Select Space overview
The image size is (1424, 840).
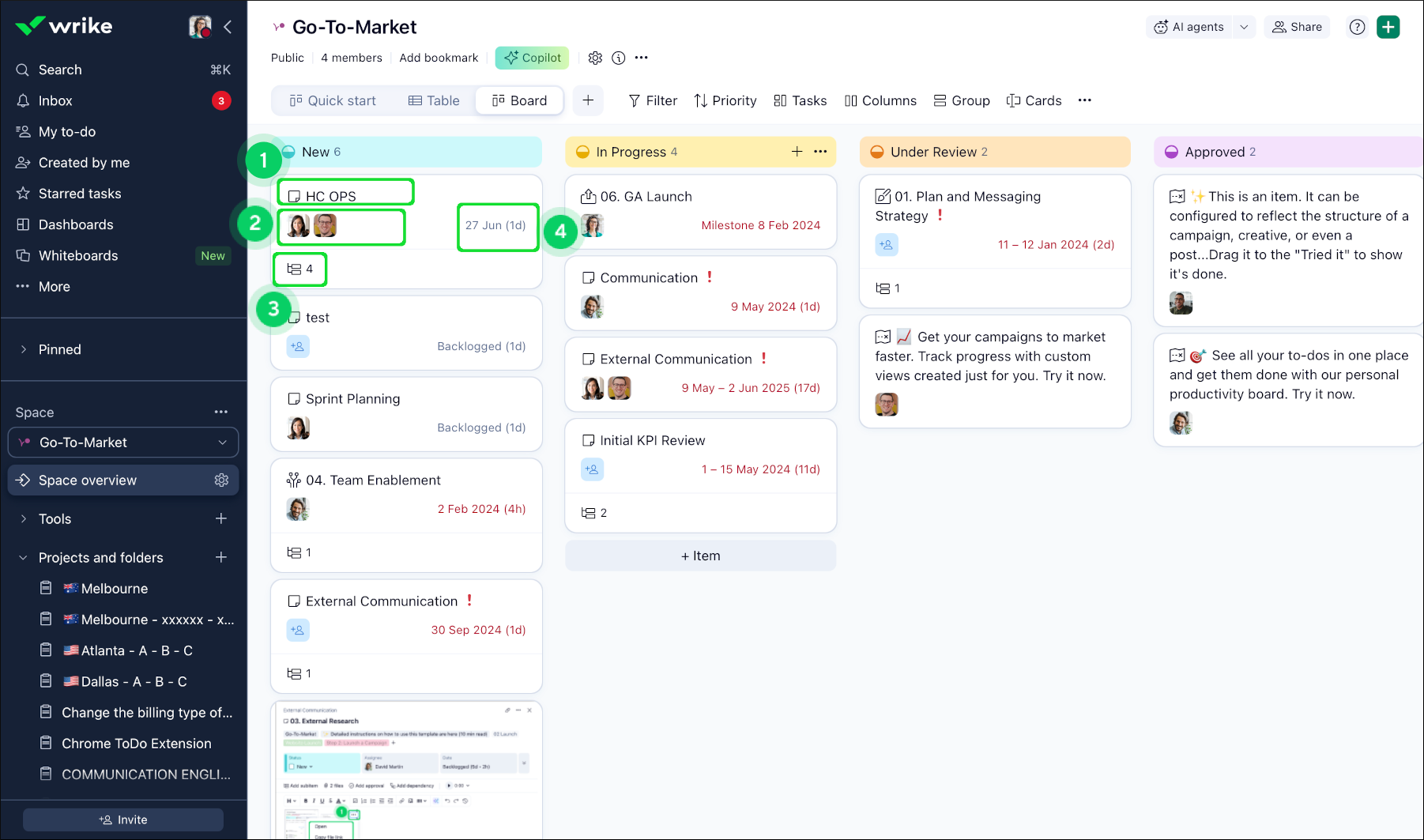click(123, 480)
